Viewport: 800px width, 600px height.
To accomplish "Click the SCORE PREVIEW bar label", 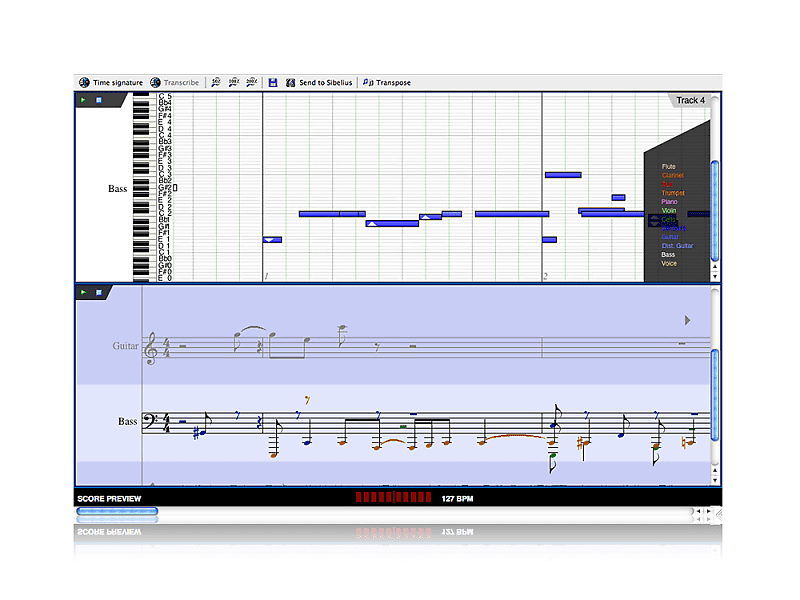I will pos(109,497).
